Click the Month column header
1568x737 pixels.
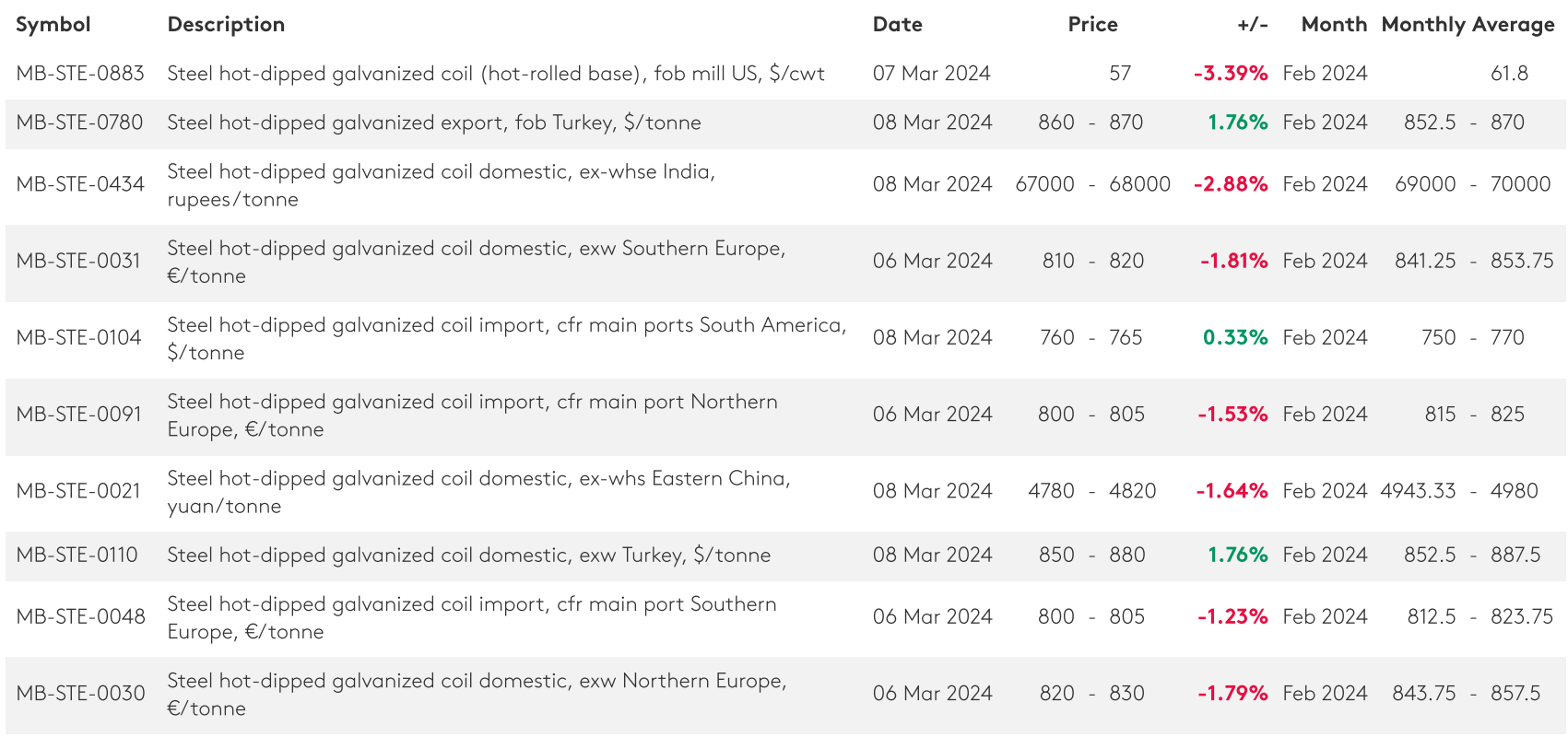[1333, 25]
